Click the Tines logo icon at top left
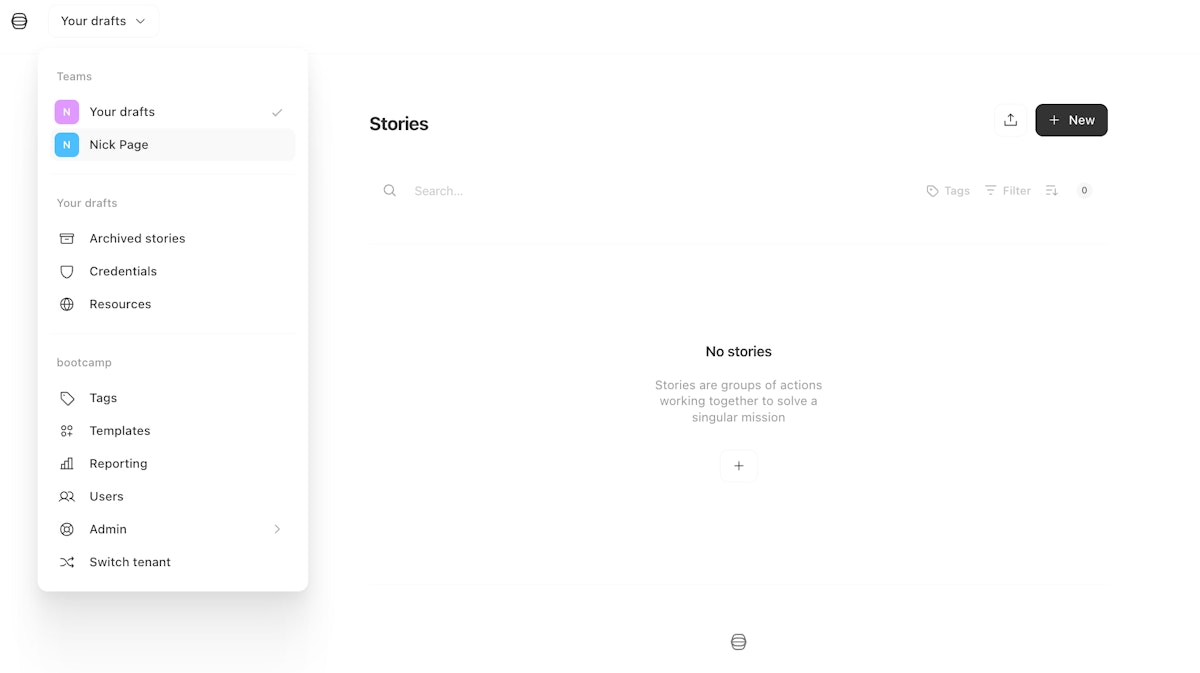Image resolution: width=1200 pixels, height=673 pixels. [x=19, y=21]
